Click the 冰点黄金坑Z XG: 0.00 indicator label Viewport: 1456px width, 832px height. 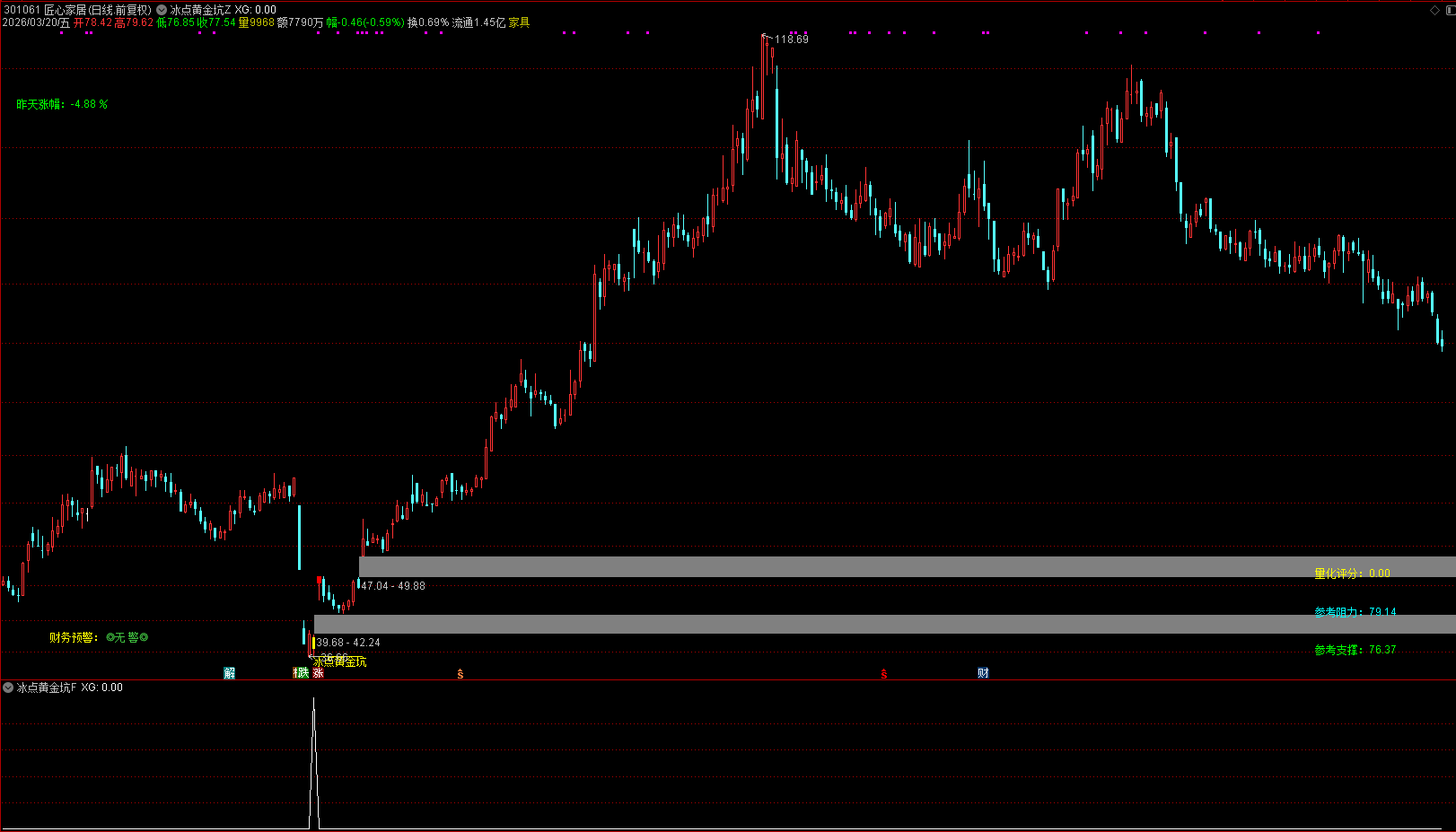[224, 10]
